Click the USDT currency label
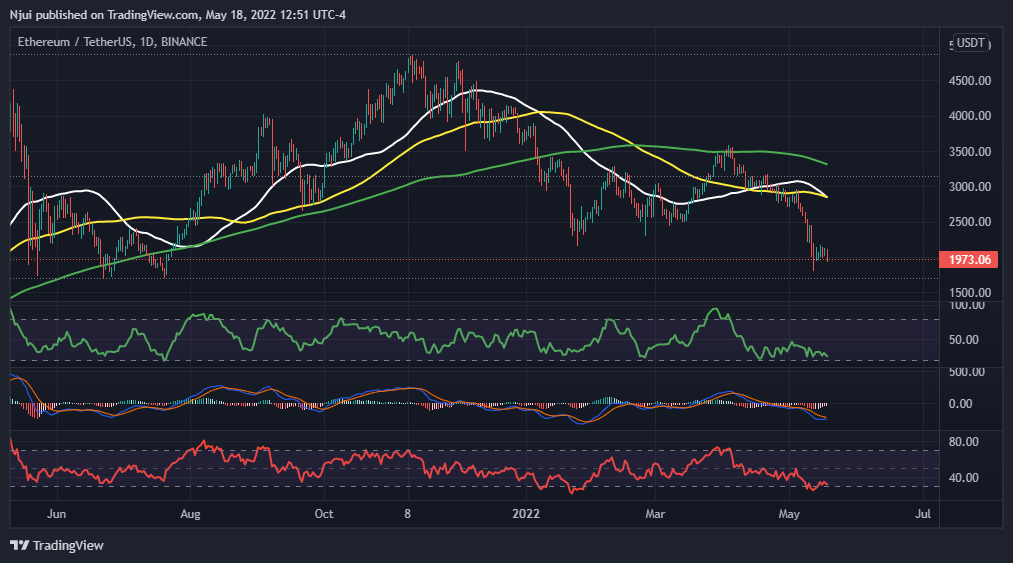 click(x=970, y=43)
